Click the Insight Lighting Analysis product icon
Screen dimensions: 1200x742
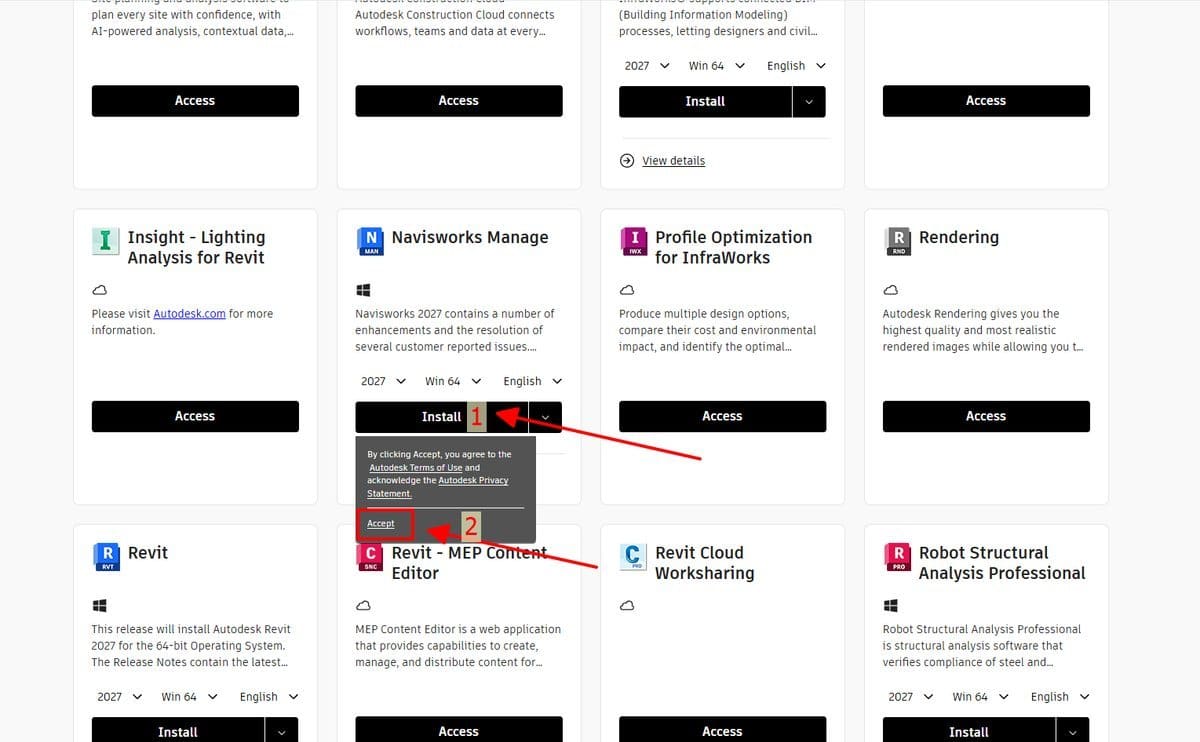point(105,240)
